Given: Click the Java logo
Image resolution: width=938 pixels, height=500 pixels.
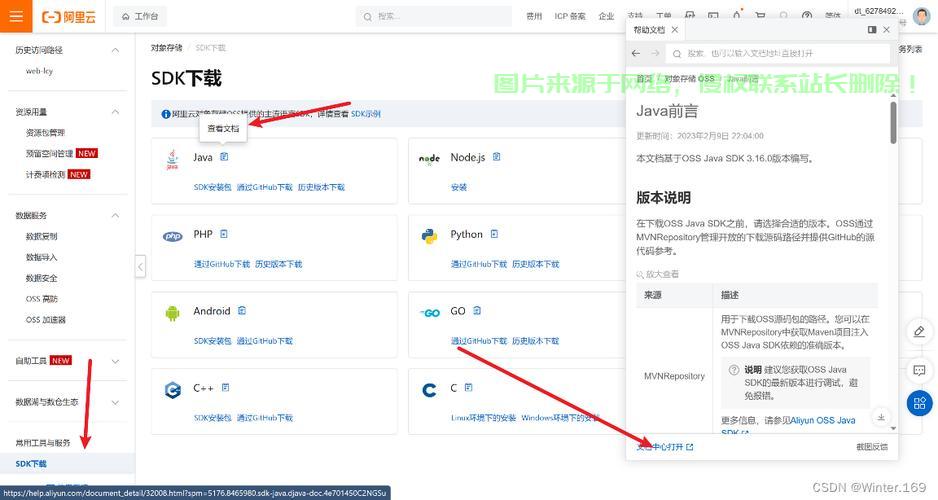Looking at the screenshot, I should click(x=172, y=160).
